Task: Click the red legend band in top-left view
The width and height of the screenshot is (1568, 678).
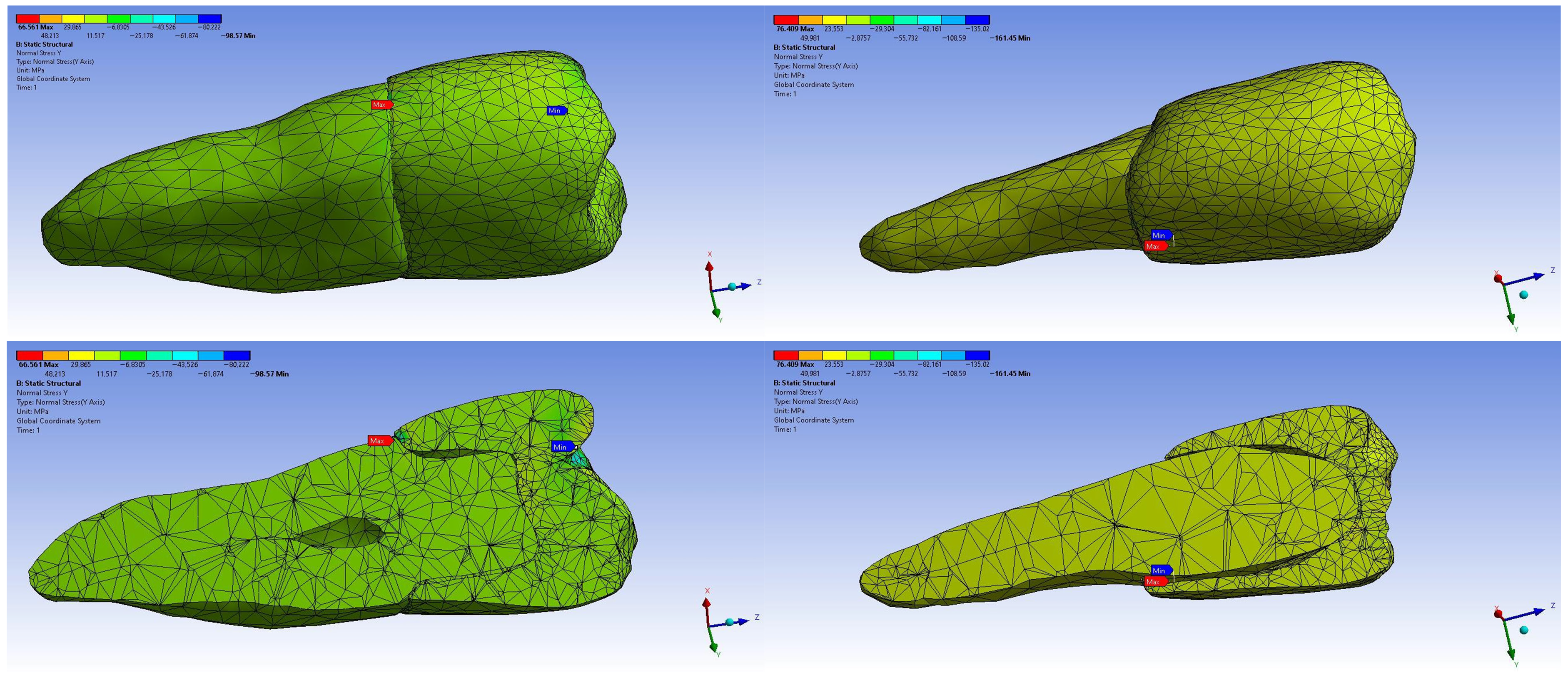Action: 28,19
